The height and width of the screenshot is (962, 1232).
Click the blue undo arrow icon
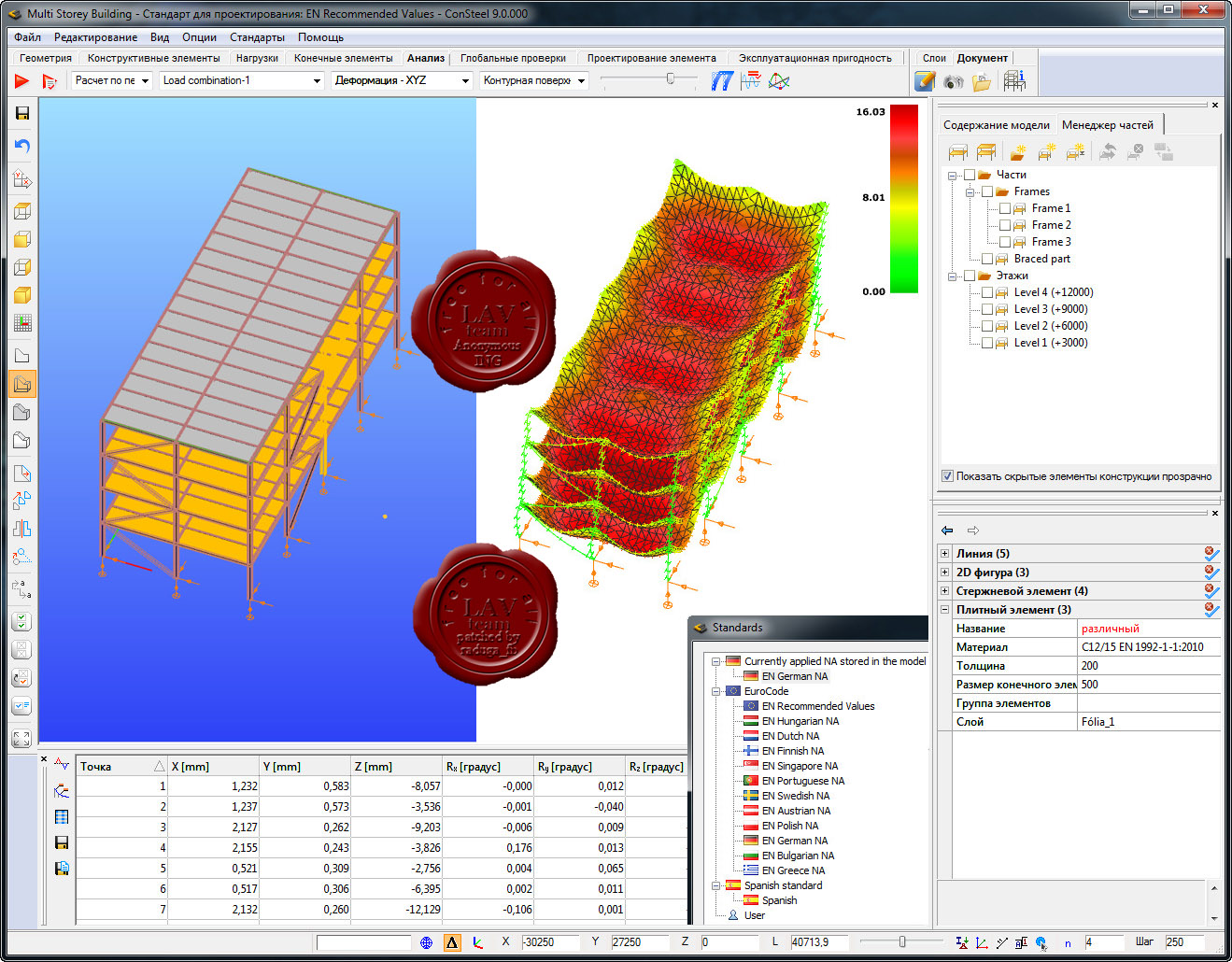coord(22,146)
